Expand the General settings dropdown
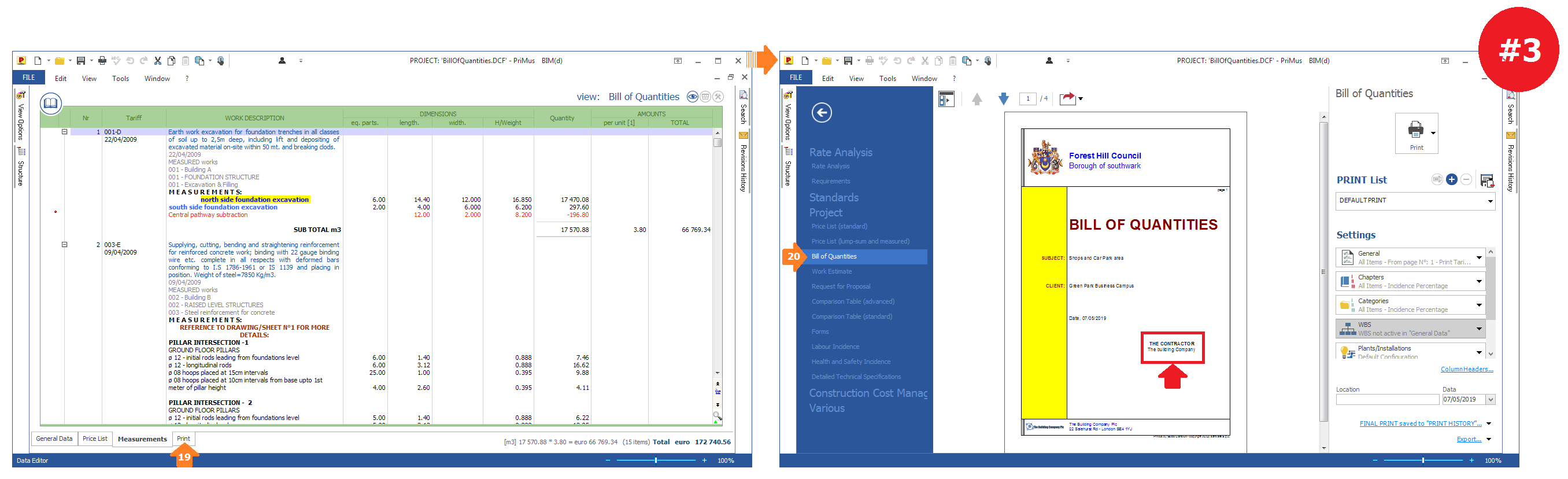 [1479, 258]
